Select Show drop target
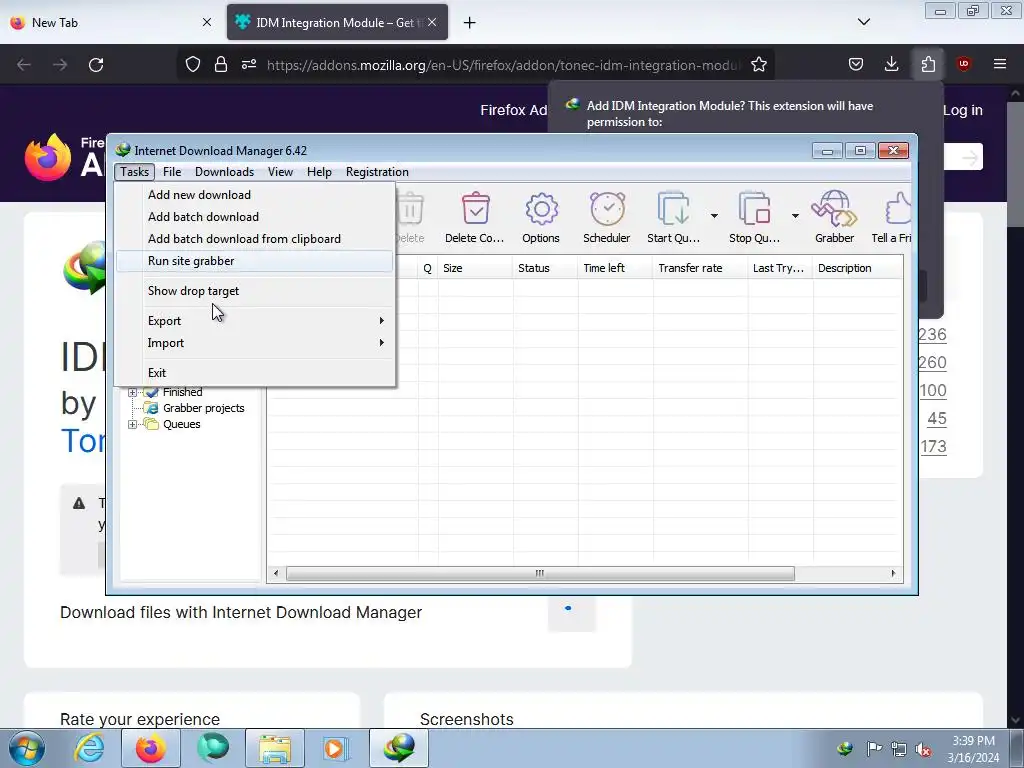 (x=255, y=291)
